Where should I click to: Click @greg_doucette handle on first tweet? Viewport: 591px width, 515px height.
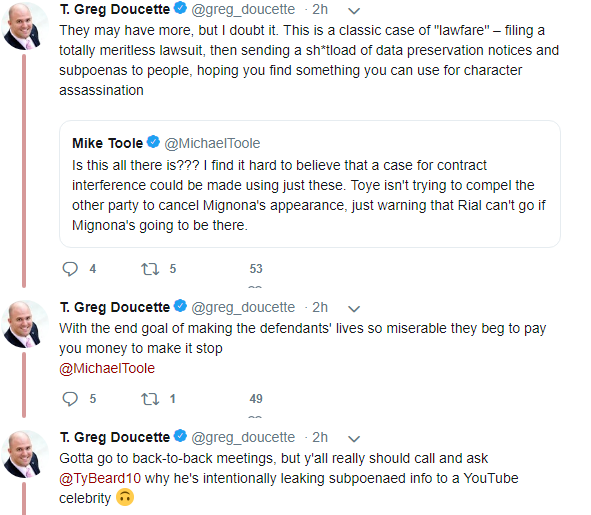coord(243,9)
